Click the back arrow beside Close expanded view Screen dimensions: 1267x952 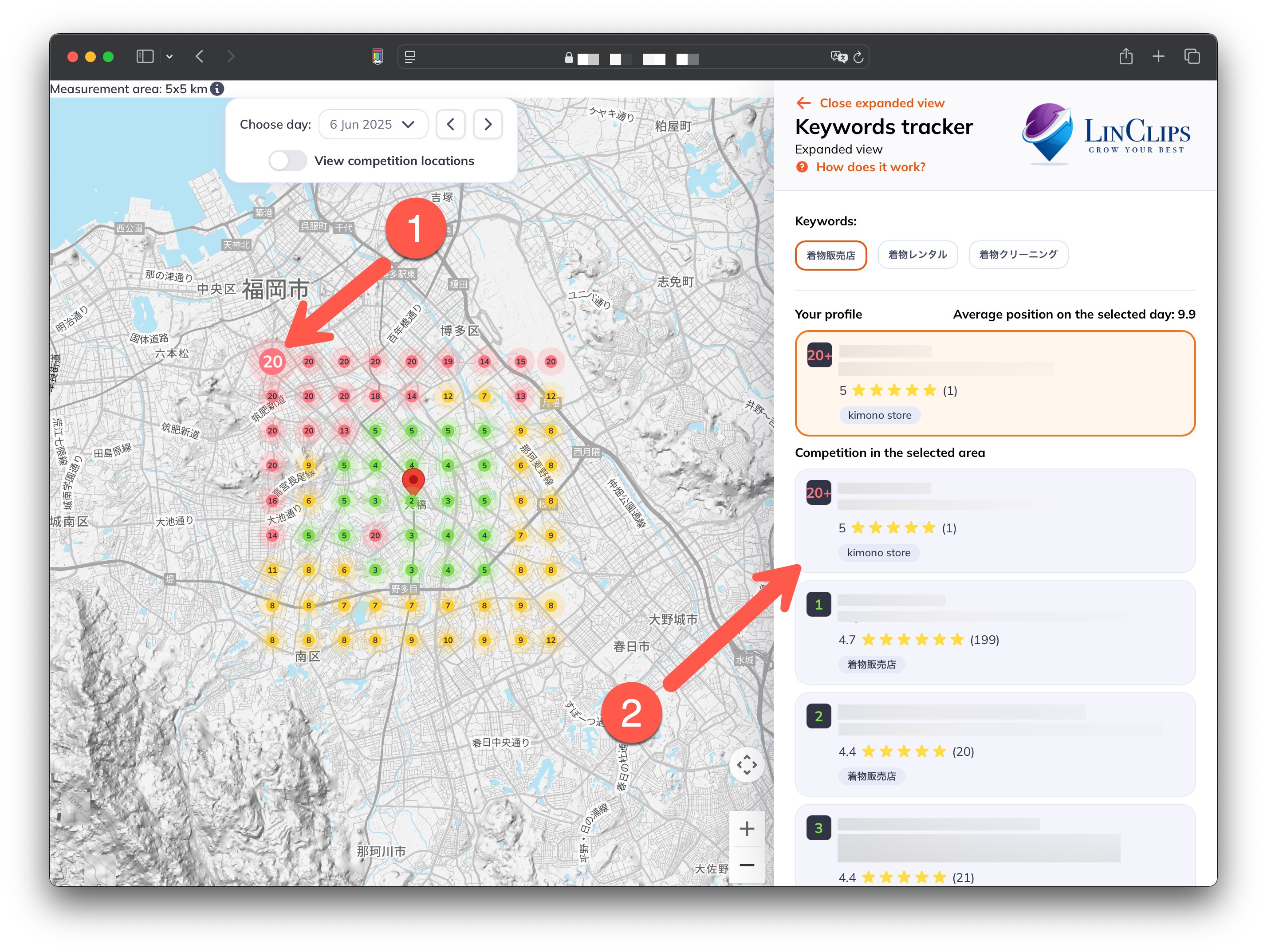pyautogui.click(x=803, y=103)
